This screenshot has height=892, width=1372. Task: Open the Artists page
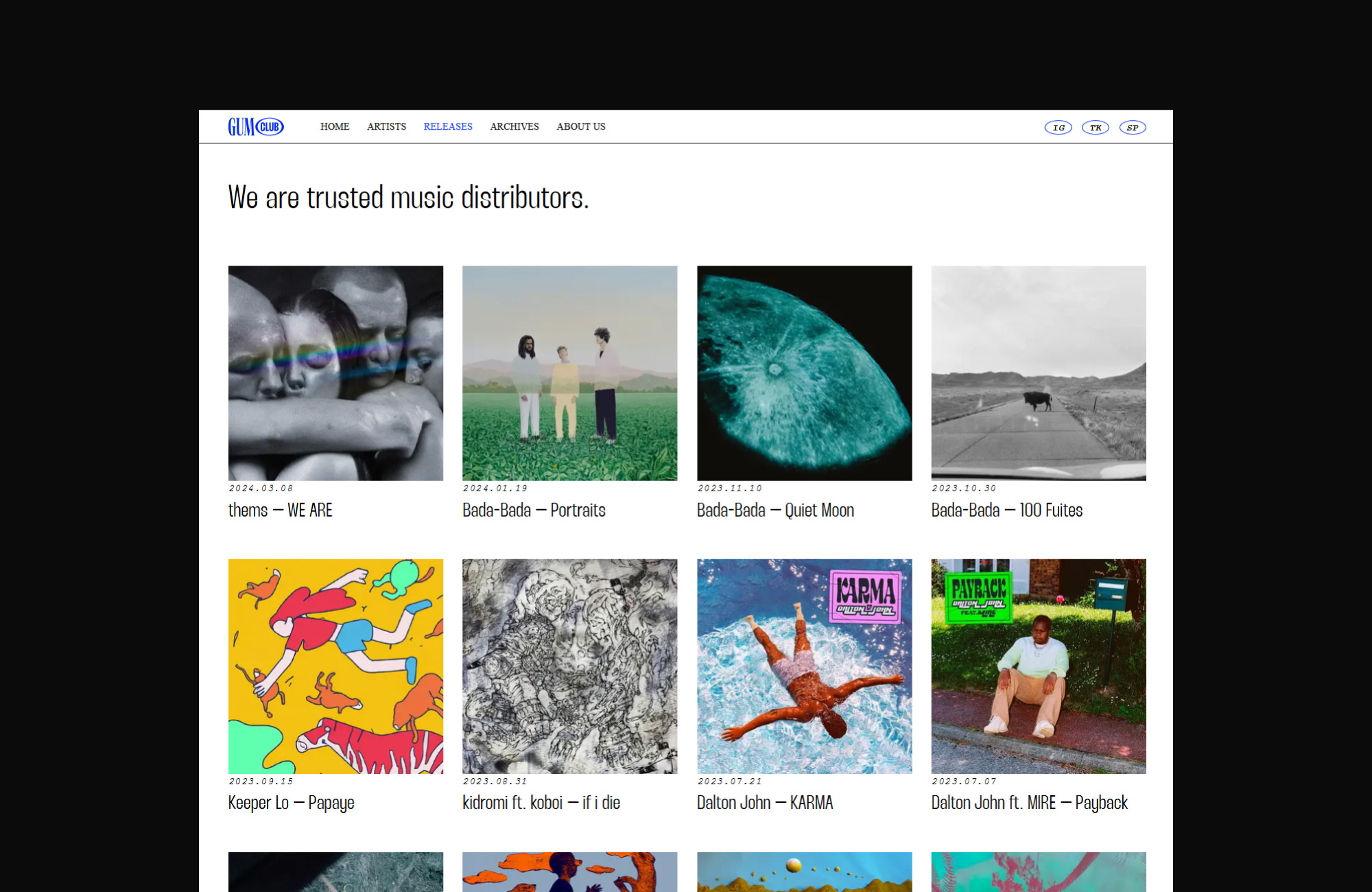[x=386, y=127]
